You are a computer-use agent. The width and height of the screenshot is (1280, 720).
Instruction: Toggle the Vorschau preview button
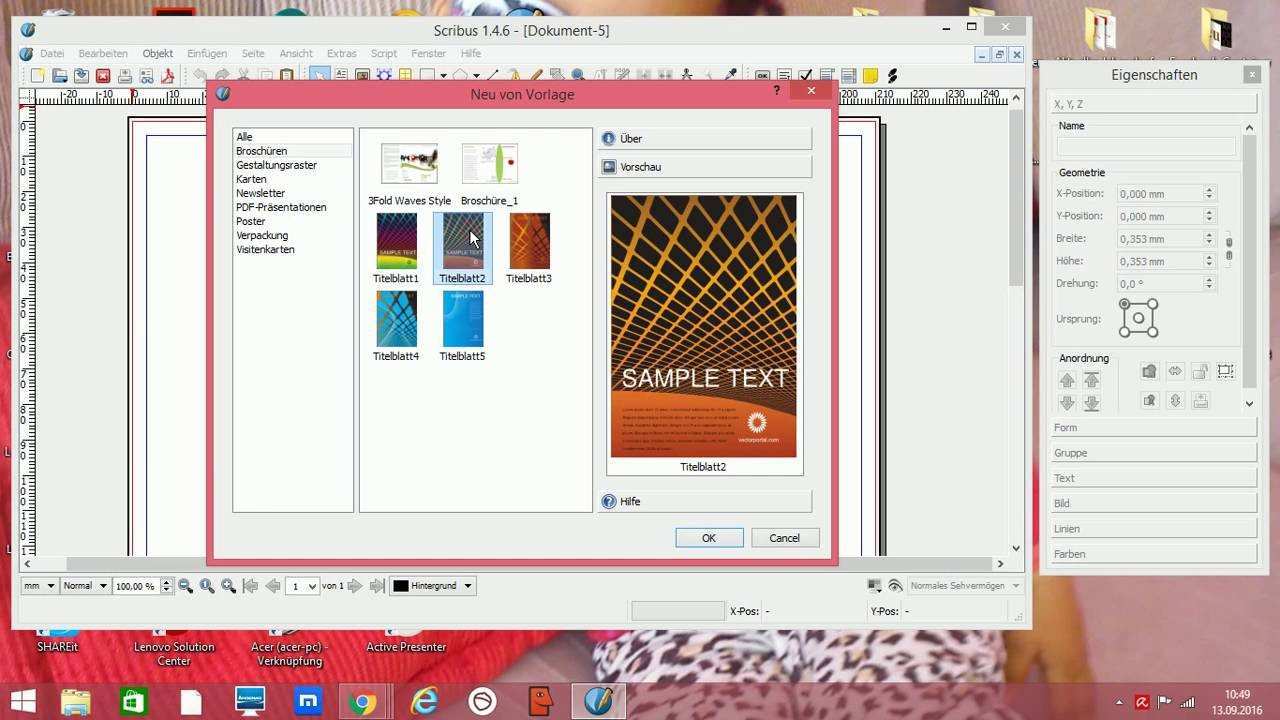pos(705,167)
